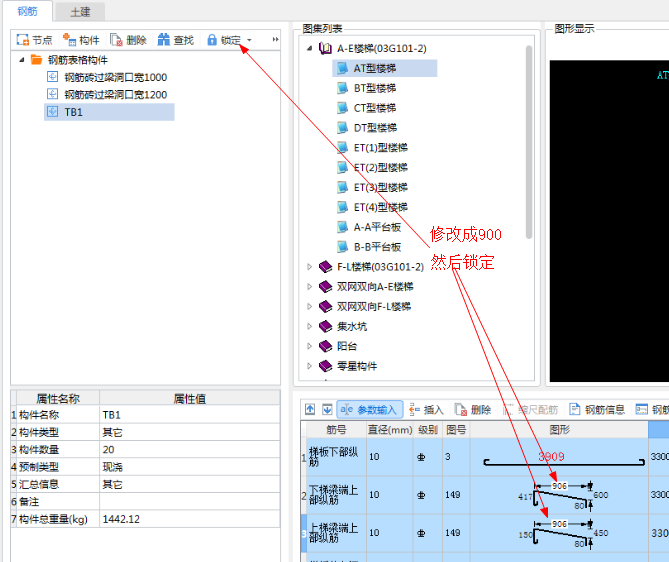
Task: Expand the left toolbar overflow chevron
Action: coord(275,40)
